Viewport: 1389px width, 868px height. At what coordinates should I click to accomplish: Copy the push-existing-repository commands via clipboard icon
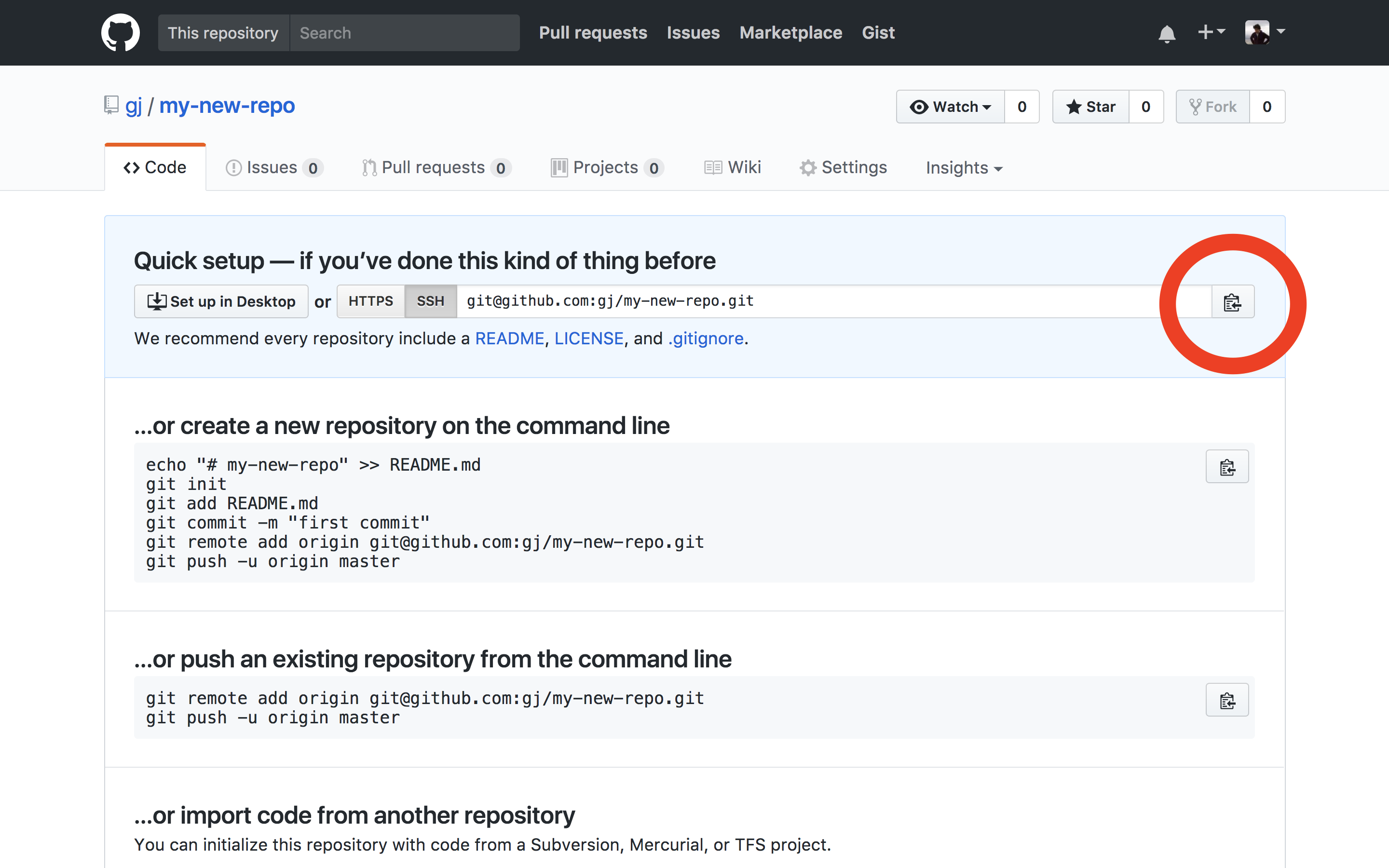pyautogui.click(x=1227, y=700)
